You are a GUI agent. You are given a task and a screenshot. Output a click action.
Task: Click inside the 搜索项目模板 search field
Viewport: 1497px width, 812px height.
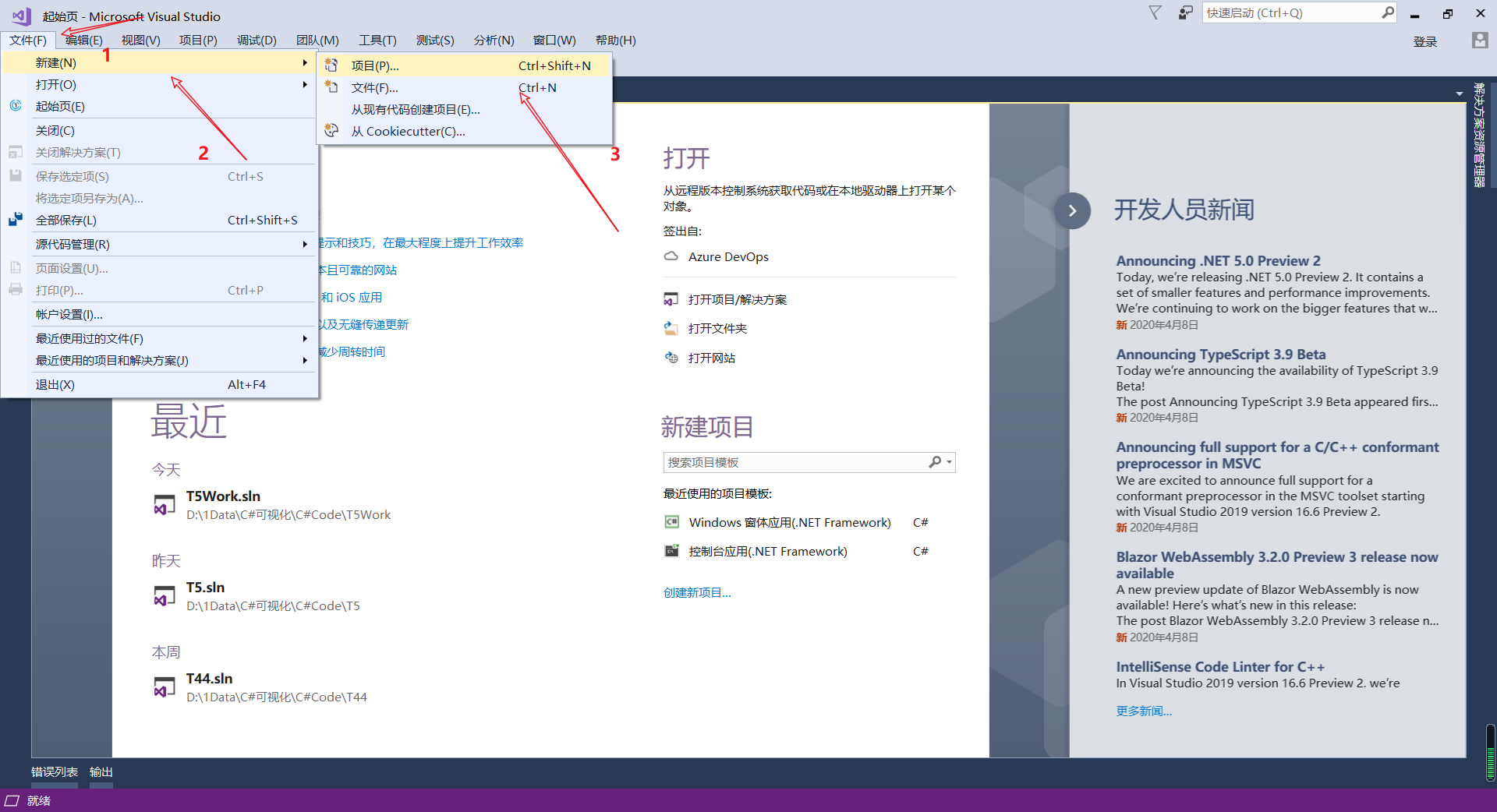tap(795, 462)
